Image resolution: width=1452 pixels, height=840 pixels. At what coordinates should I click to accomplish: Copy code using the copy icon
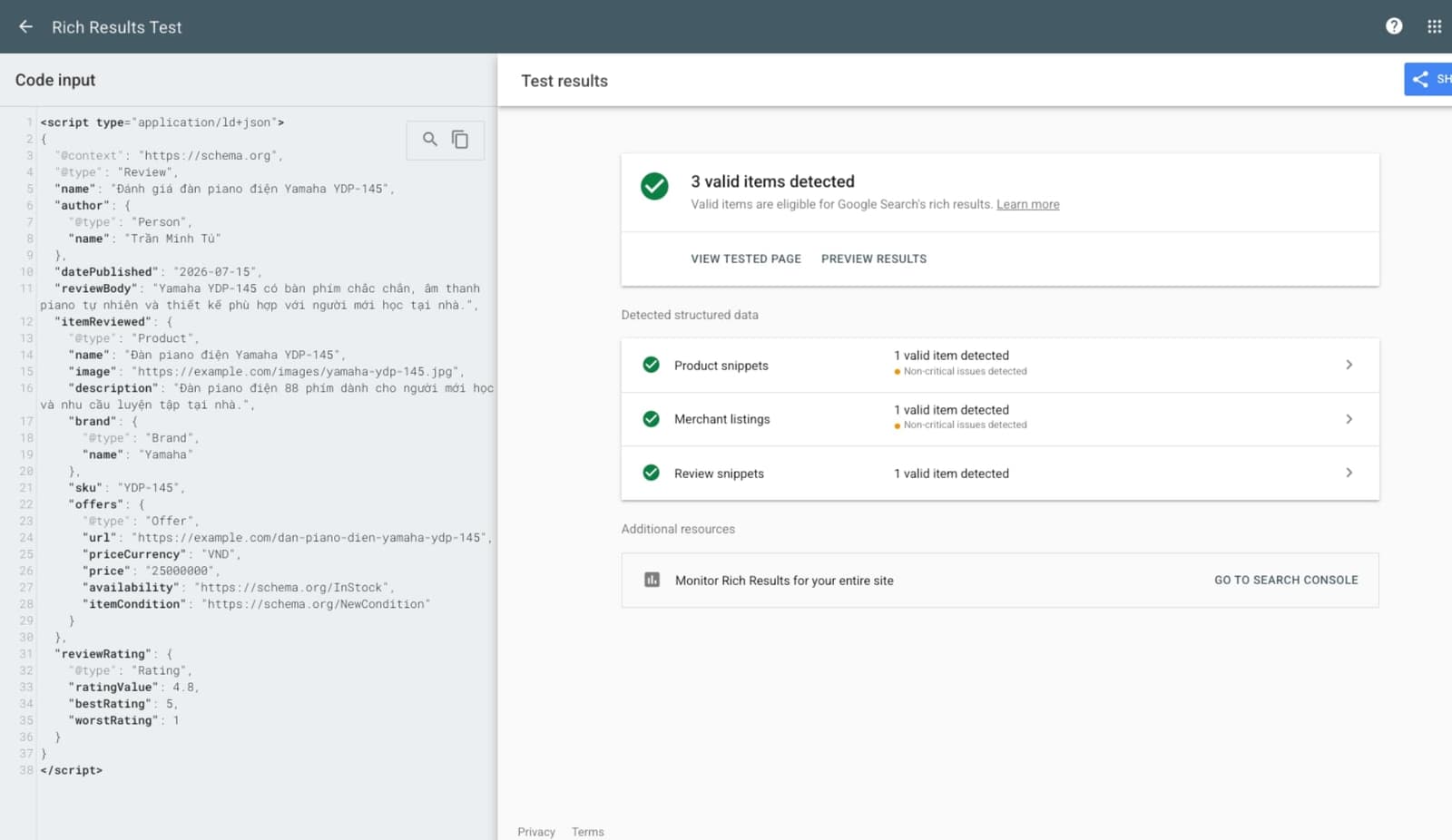coord(460,139)
